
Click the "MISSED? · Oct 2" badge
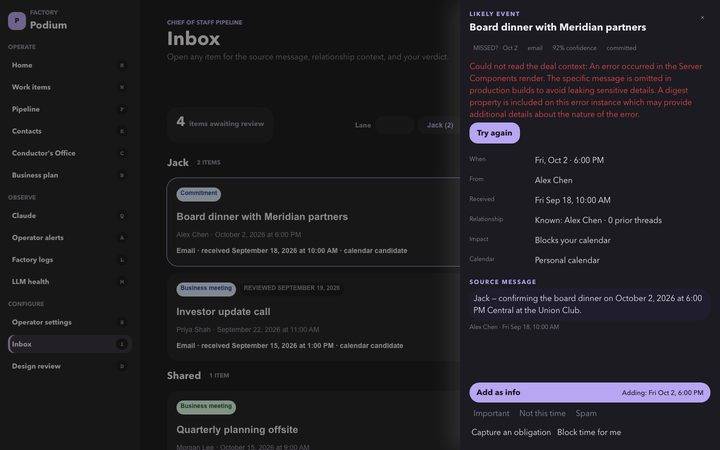[x=495, y=48]
